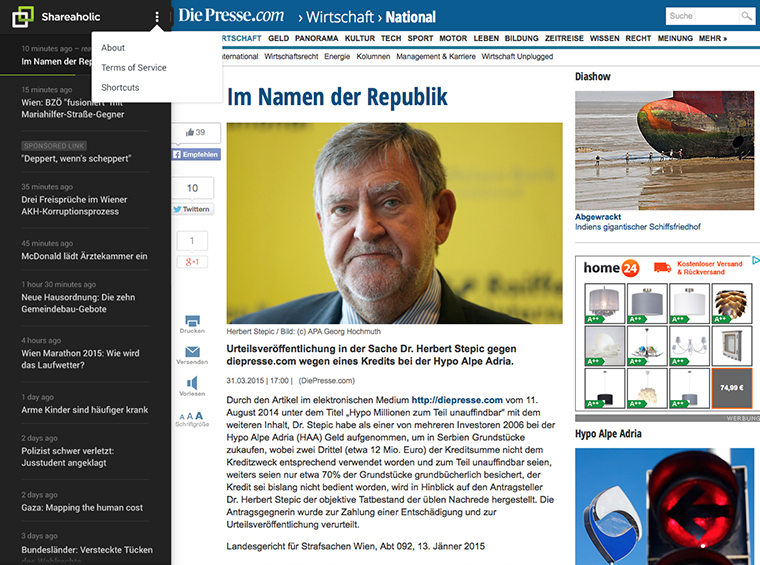Open the three-dot Shareaholic menu
Image resolution: width=760 pixels, height=565 pixels.
[x=157, y=17]
